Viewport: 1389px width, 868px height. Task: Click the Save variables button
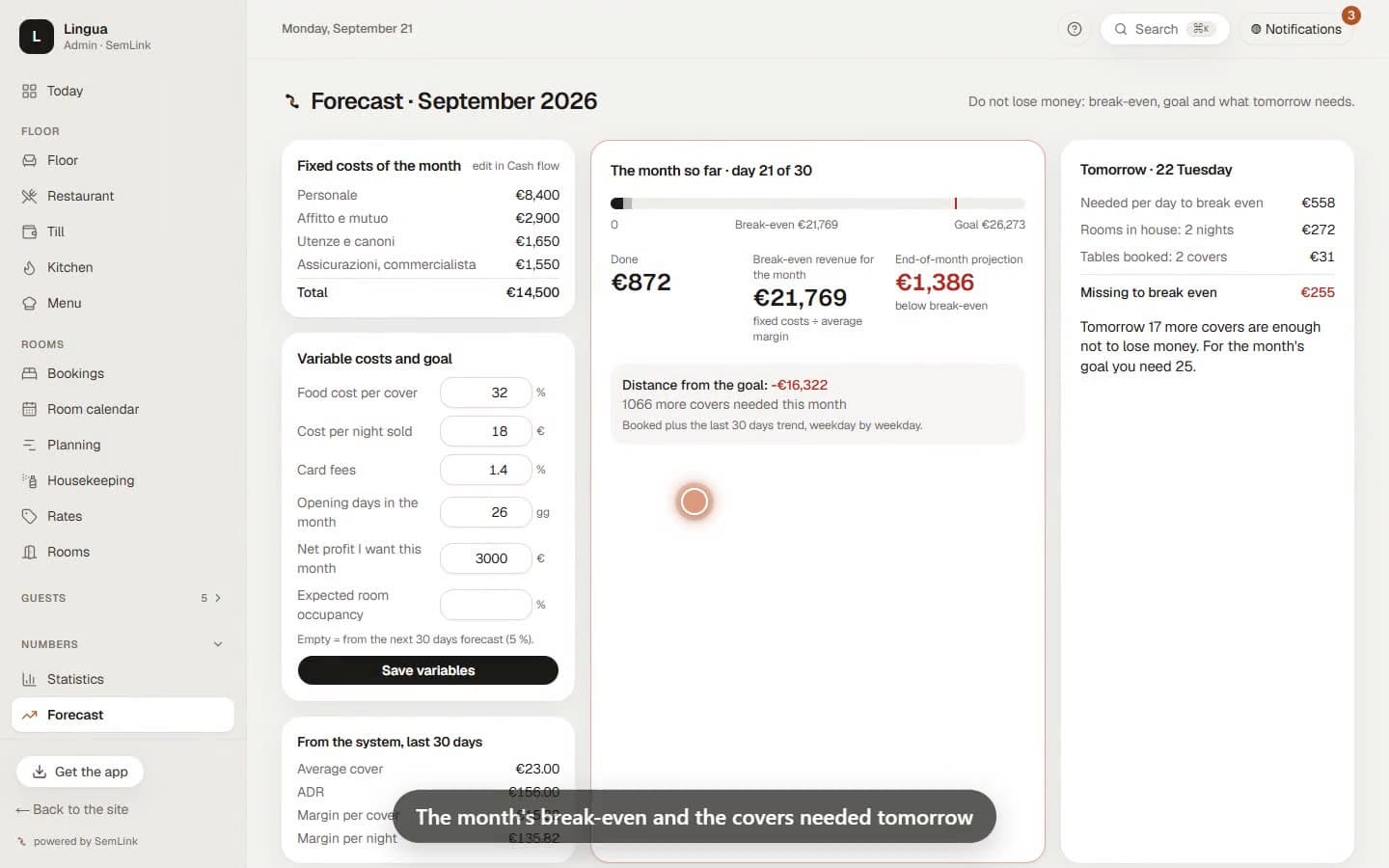[x=428, y=670]
